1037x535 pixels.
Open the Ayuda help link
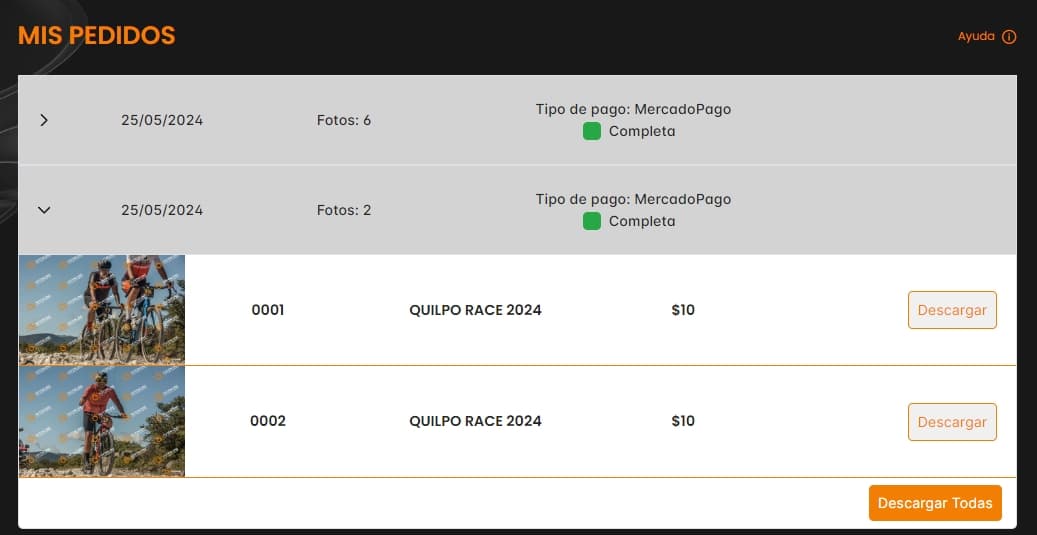tap(976, 36)
